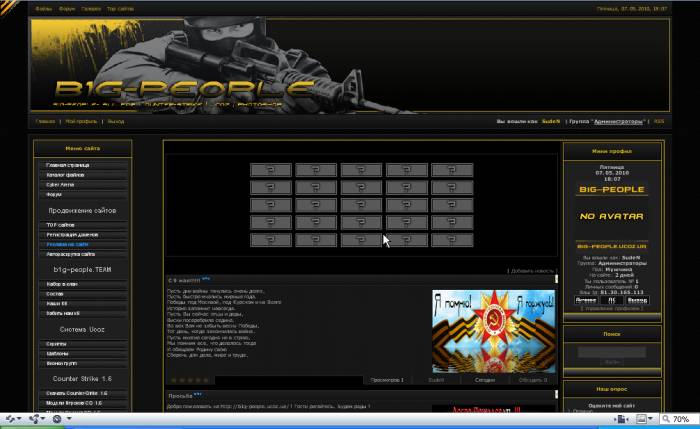Select Регистрация доменов in the sidebar
Image resolution: width=700 pixels, height=429 pixels.
(x=72, y=234)
